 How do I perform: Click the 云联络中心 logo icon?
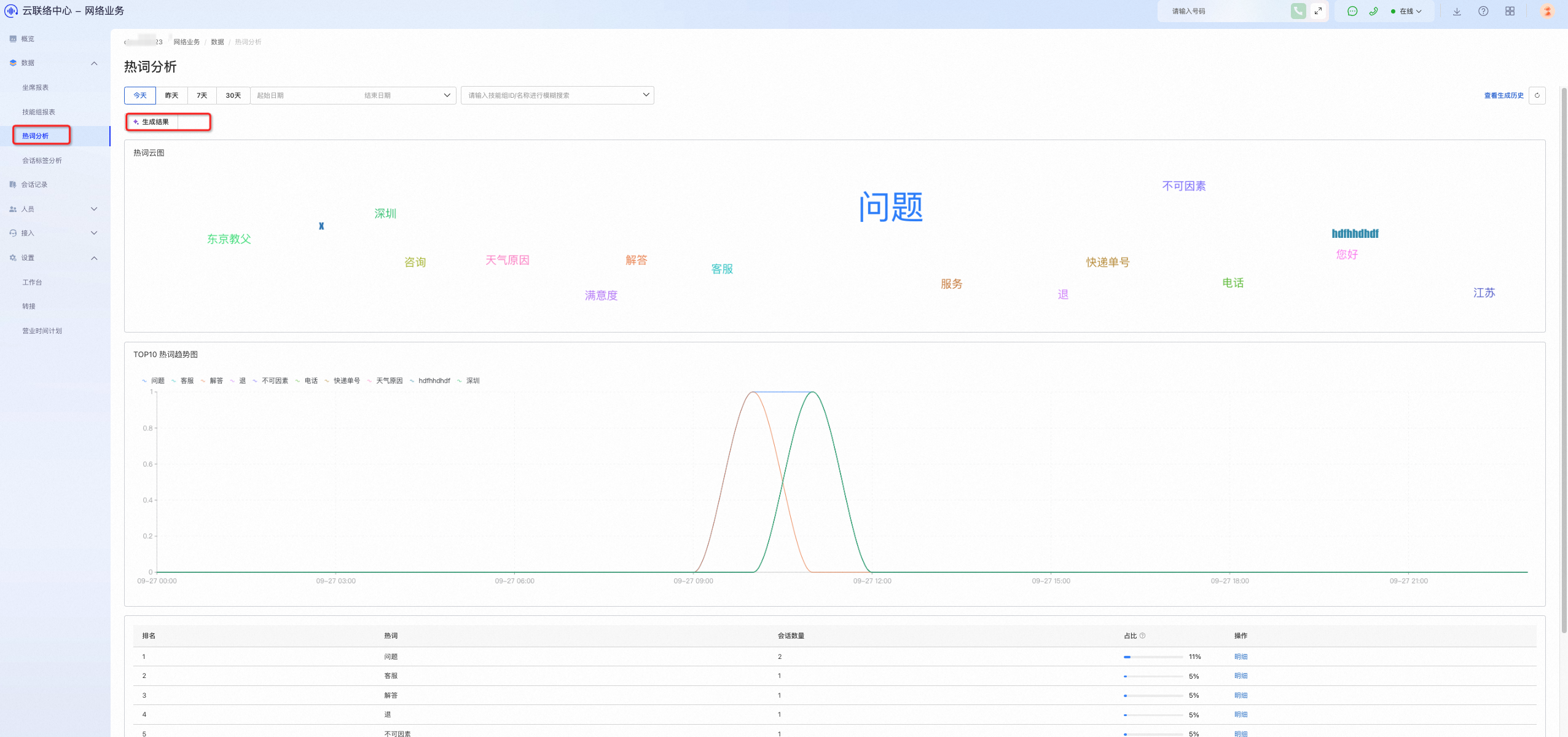pyautogui.click(x=10, y=10)
